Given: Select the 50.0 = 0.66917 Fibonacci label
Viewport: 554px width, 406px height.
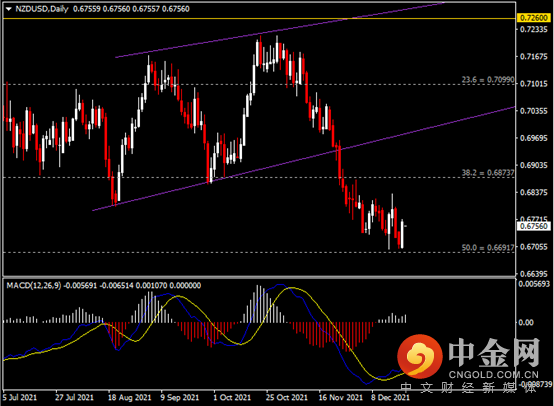Looking at the screenshot, I should (488, 248).
